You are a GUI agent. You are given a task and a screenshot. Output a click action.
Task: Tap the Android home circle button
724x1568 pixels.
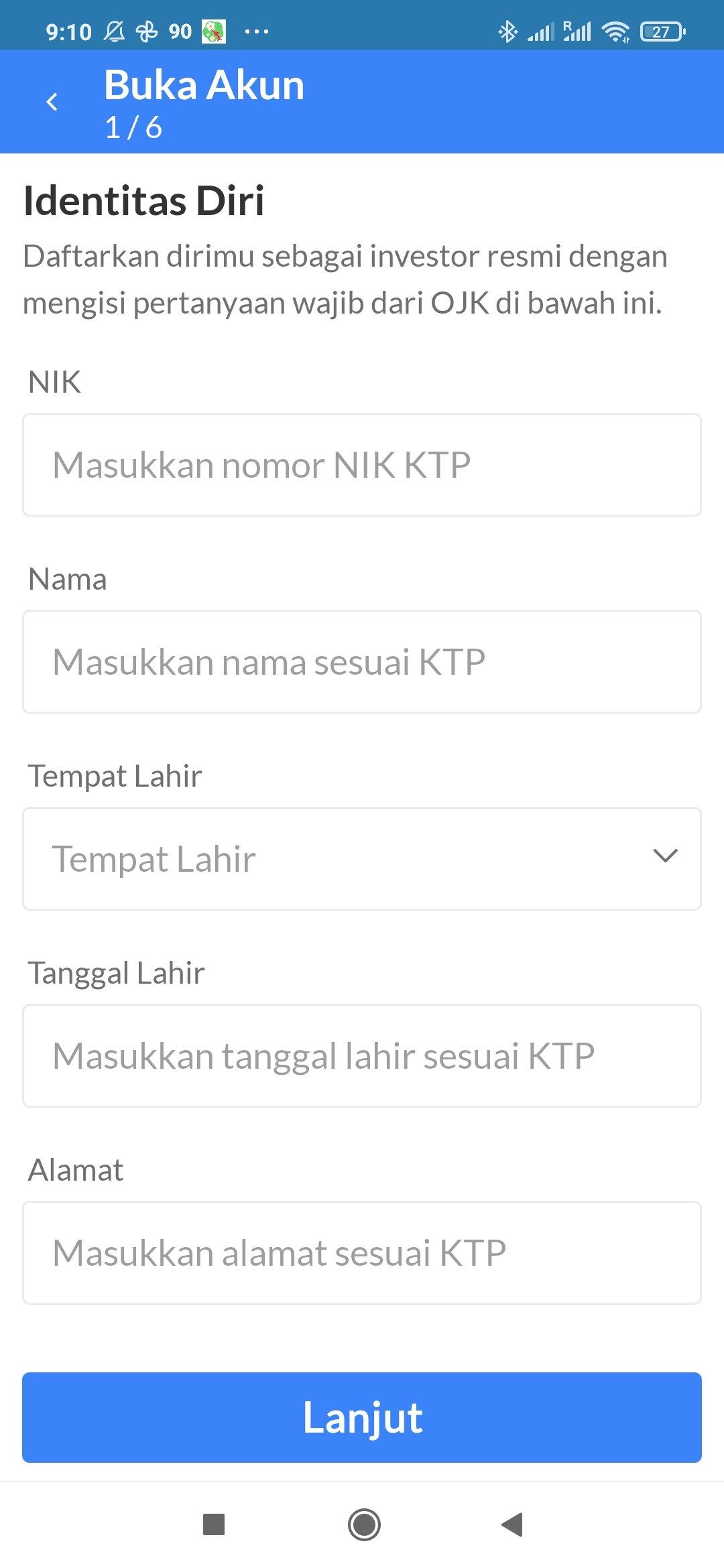pos(364,1524)
